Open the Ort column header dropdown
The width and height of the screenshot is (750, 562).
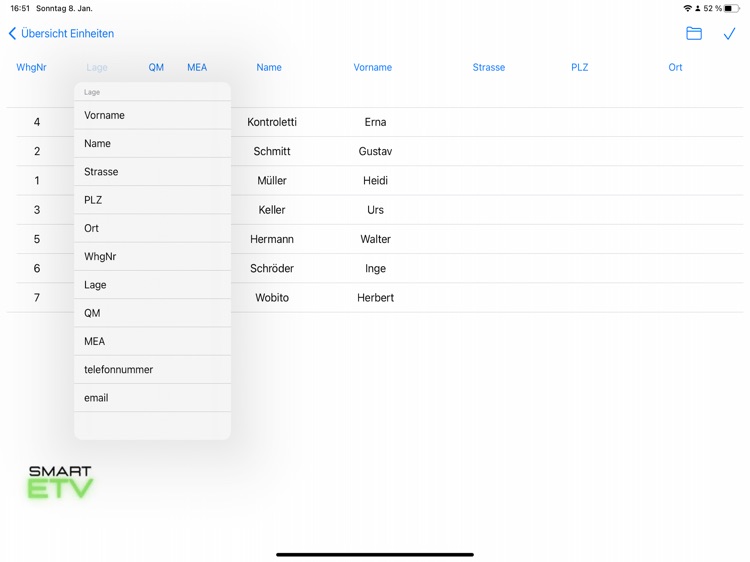point(675,67)
